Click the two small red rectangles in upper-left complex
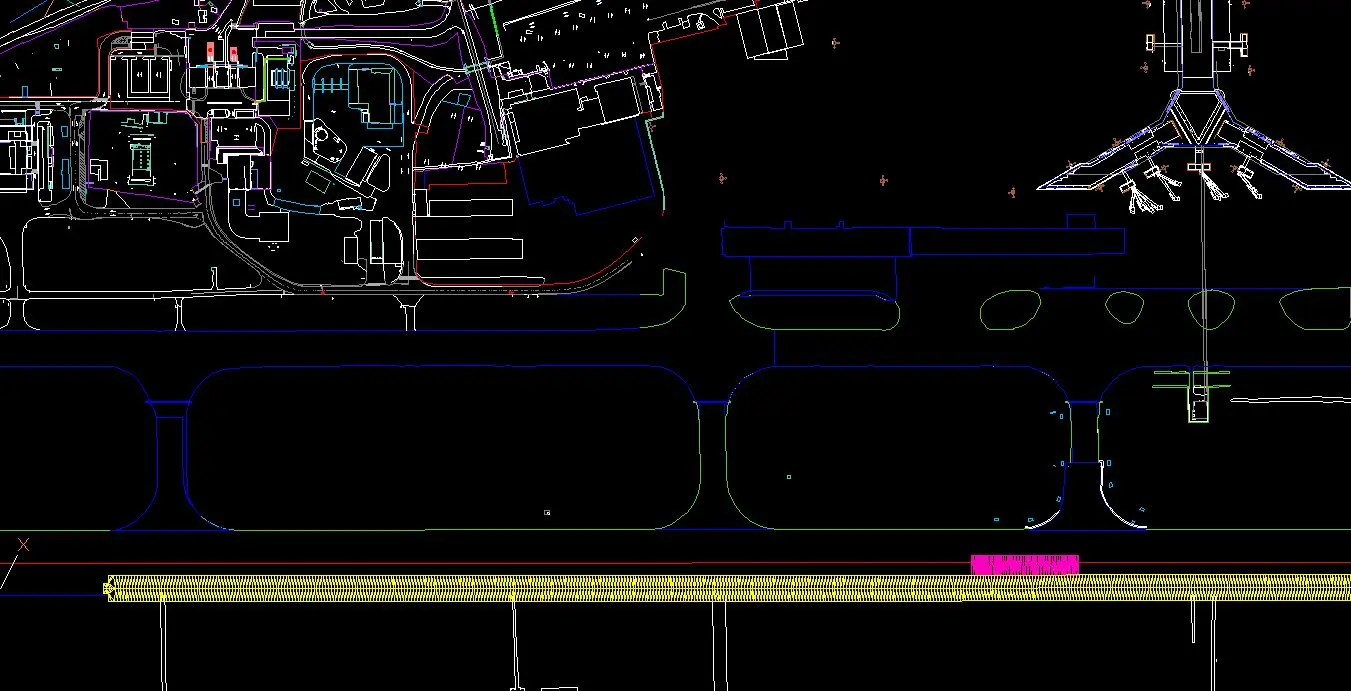Image resolution: width=1351 pixels, height=691 pixels. (222, 51)
